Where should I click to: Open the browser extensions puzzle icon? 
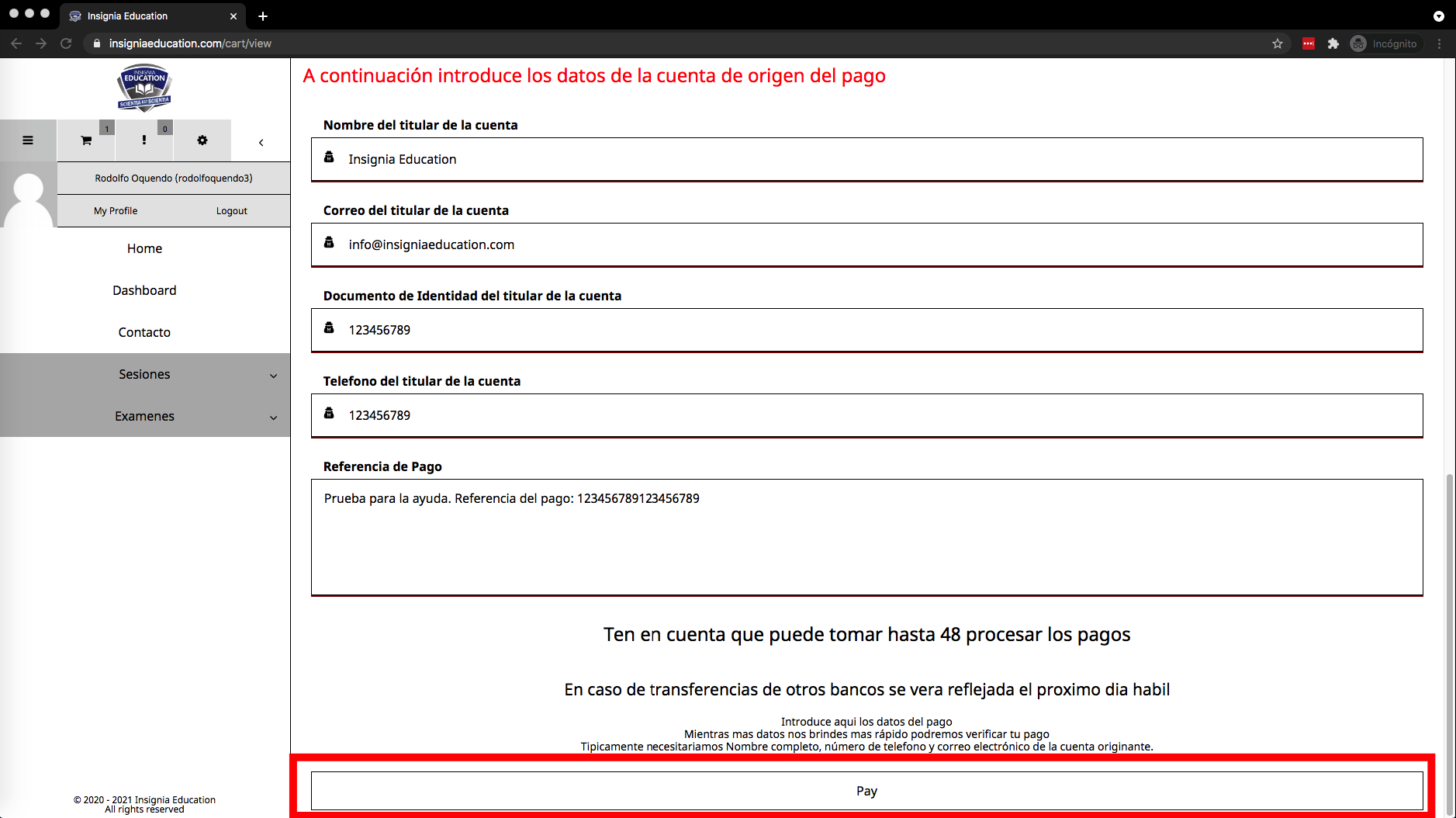(1333, 43)
